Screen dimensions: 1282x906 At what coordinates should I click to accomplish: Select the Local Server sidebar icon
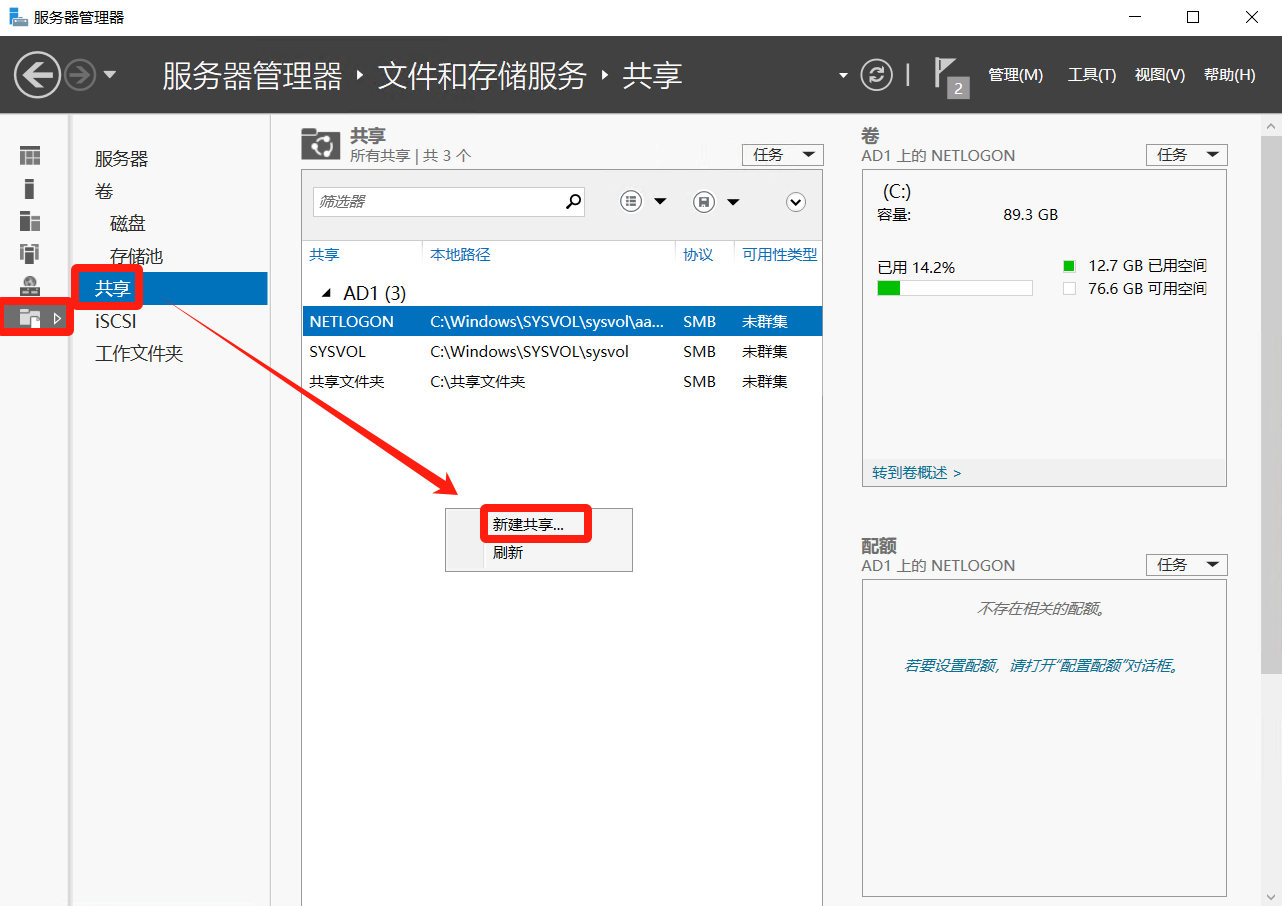[x=30, y=188]
